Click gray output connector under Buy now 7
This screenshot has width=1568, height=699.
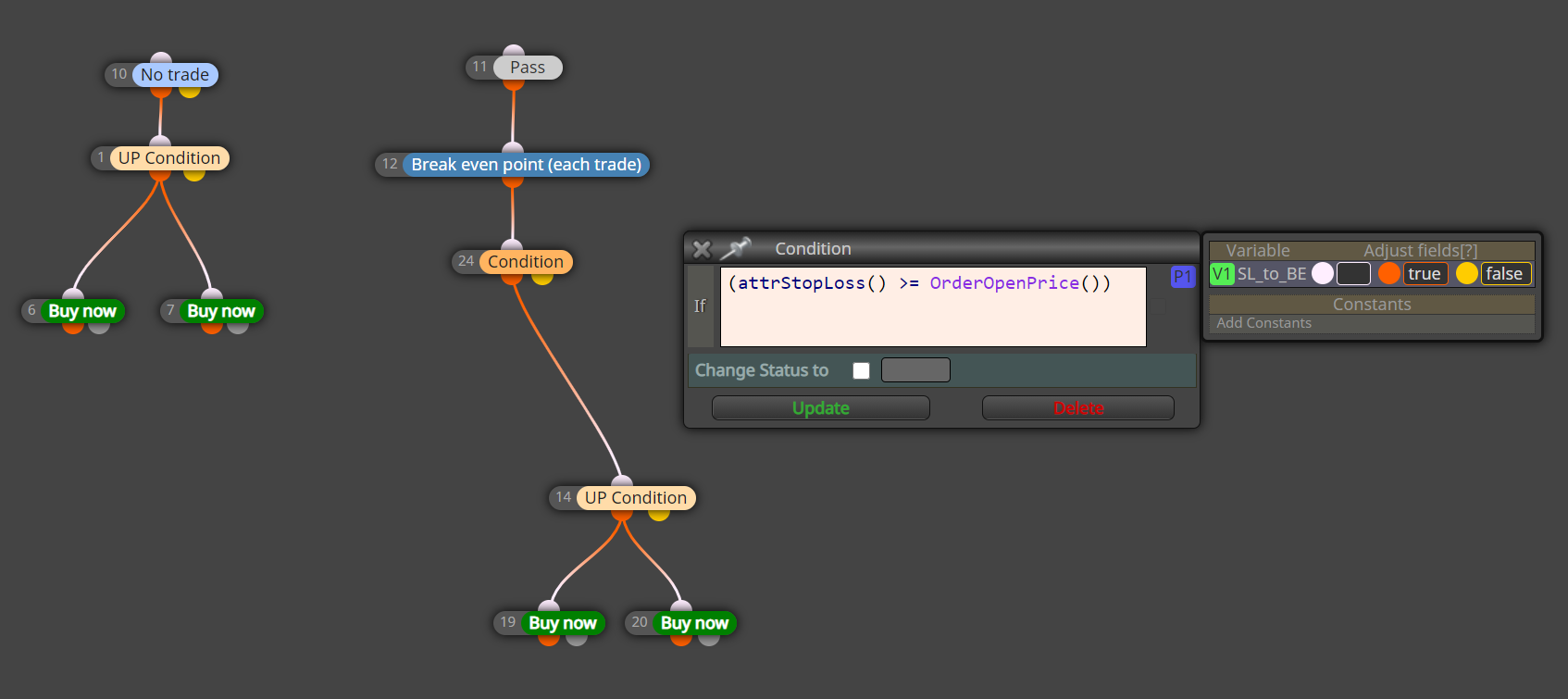click(238, 326)
